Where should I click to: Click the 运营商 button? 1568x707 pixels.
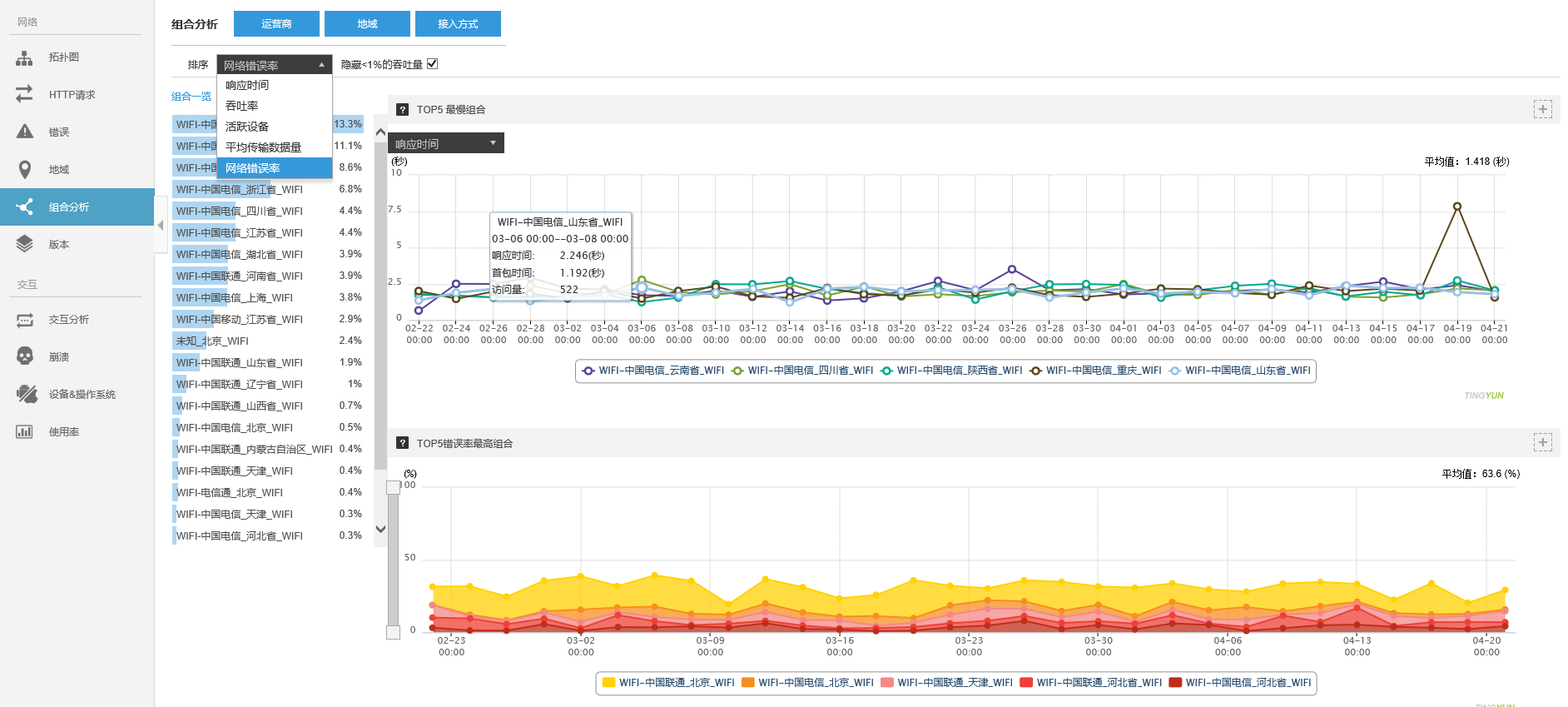276,24
